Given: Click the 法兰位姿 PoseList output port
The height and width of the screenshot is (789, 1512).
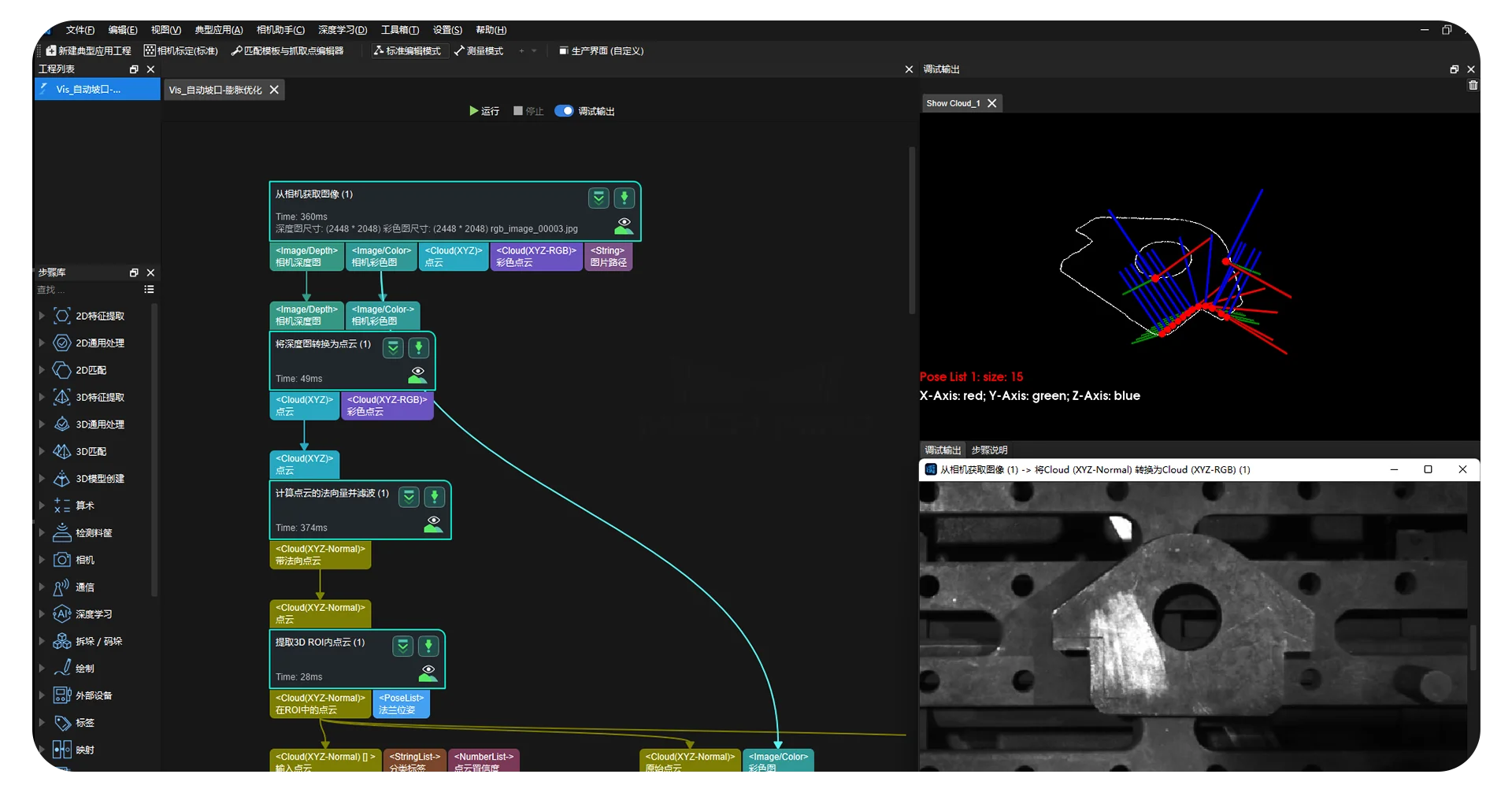Looking at the screenshot, I should [x=402, y=704].
